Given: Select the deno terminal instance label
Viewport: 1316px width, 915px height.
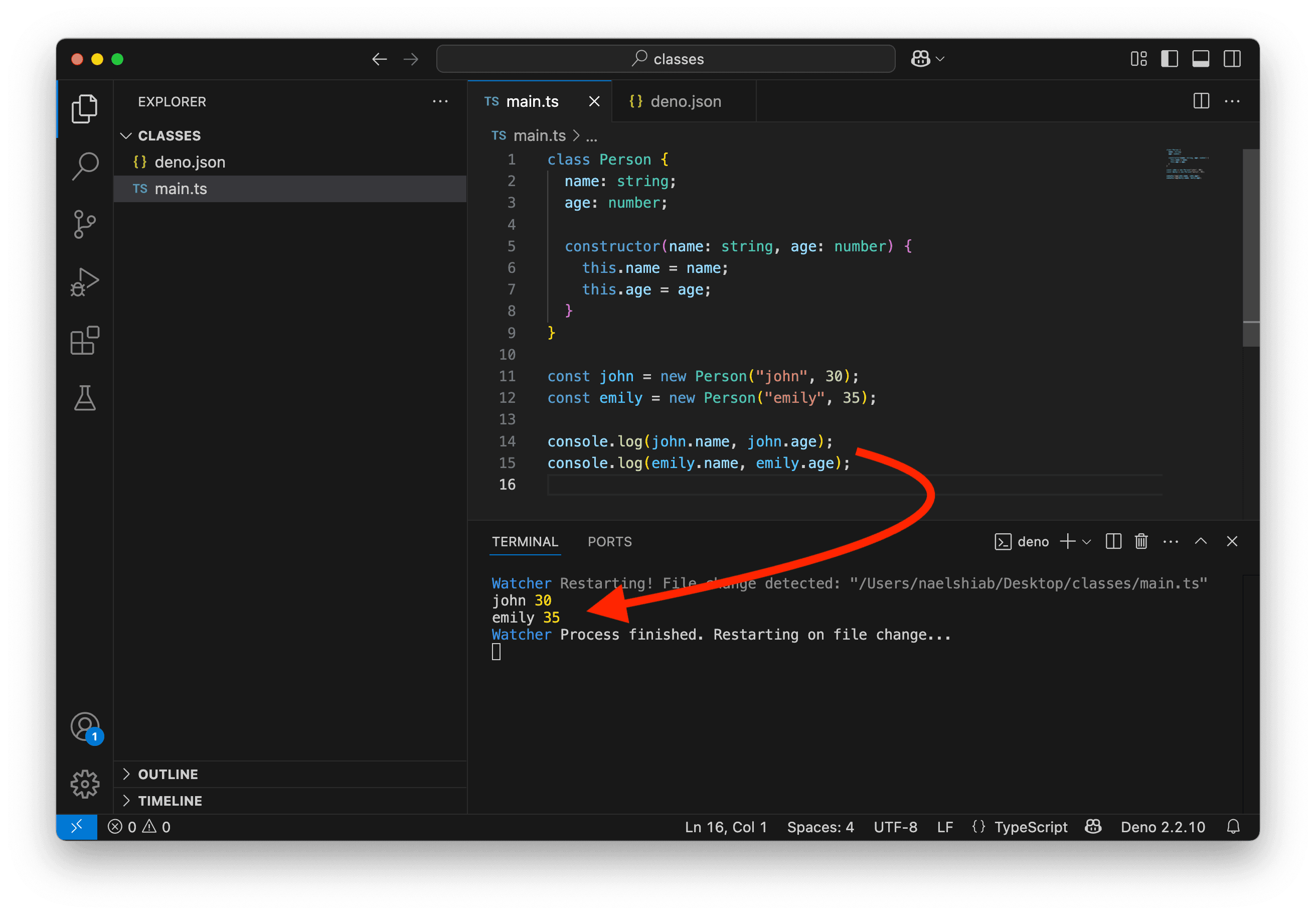Looking at the screenshot, I should [x=1022, y=541].
